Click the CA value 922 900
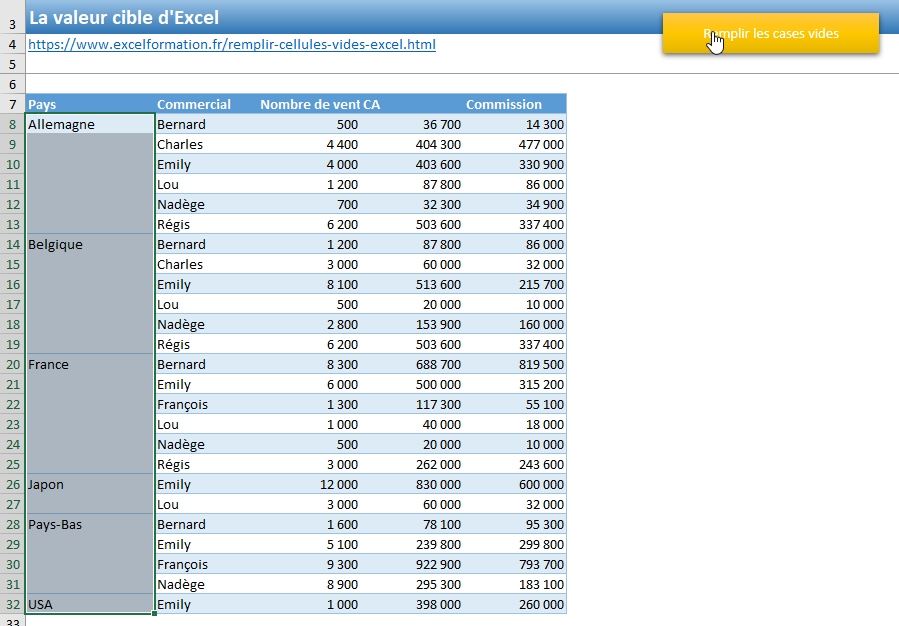Image resolution: width=899 pixels, height=626 pixels. (x=412, y=564)
